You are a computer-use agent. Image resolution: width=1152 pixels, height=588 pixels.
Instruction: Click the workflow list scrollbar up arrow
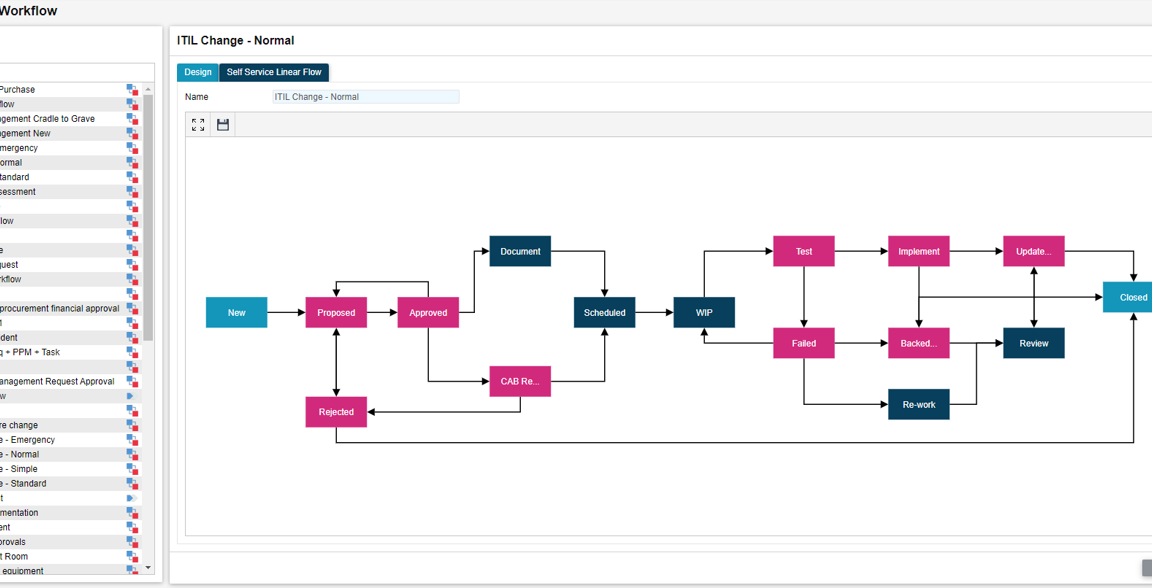[x=148, y=89]
